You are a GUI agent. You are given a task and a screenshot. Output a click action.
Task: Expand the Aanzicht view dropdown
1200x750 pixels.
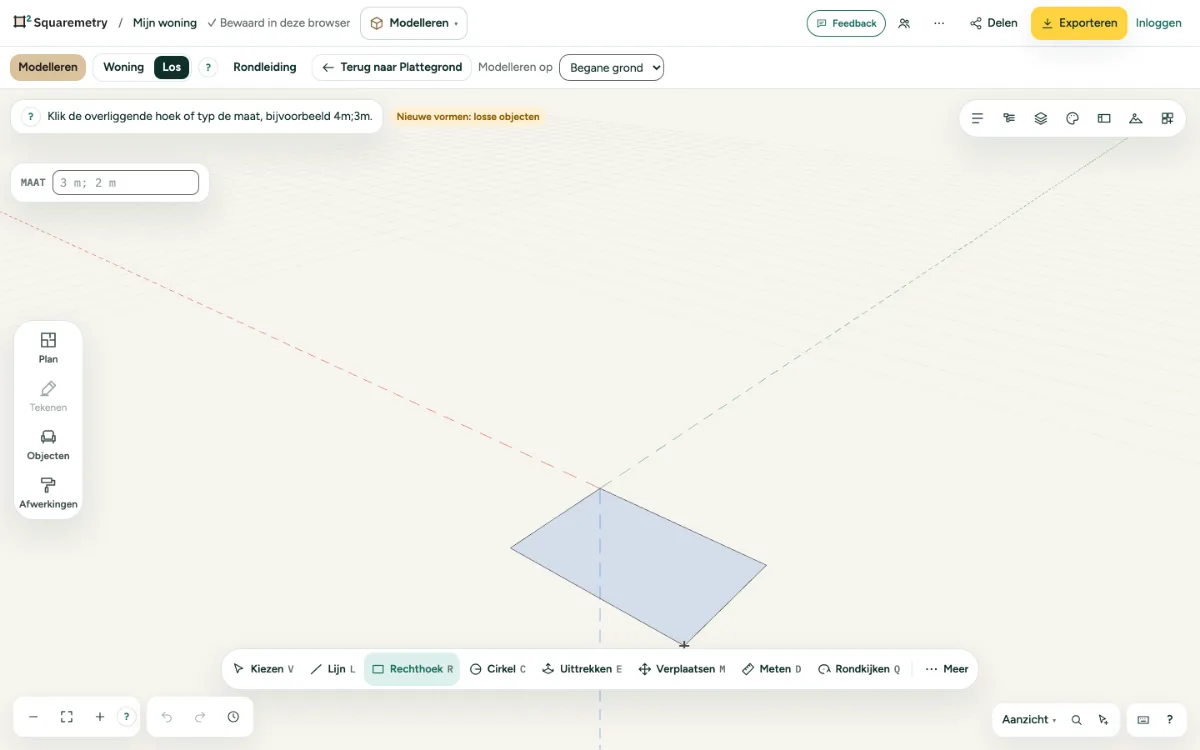(1029, 720)
